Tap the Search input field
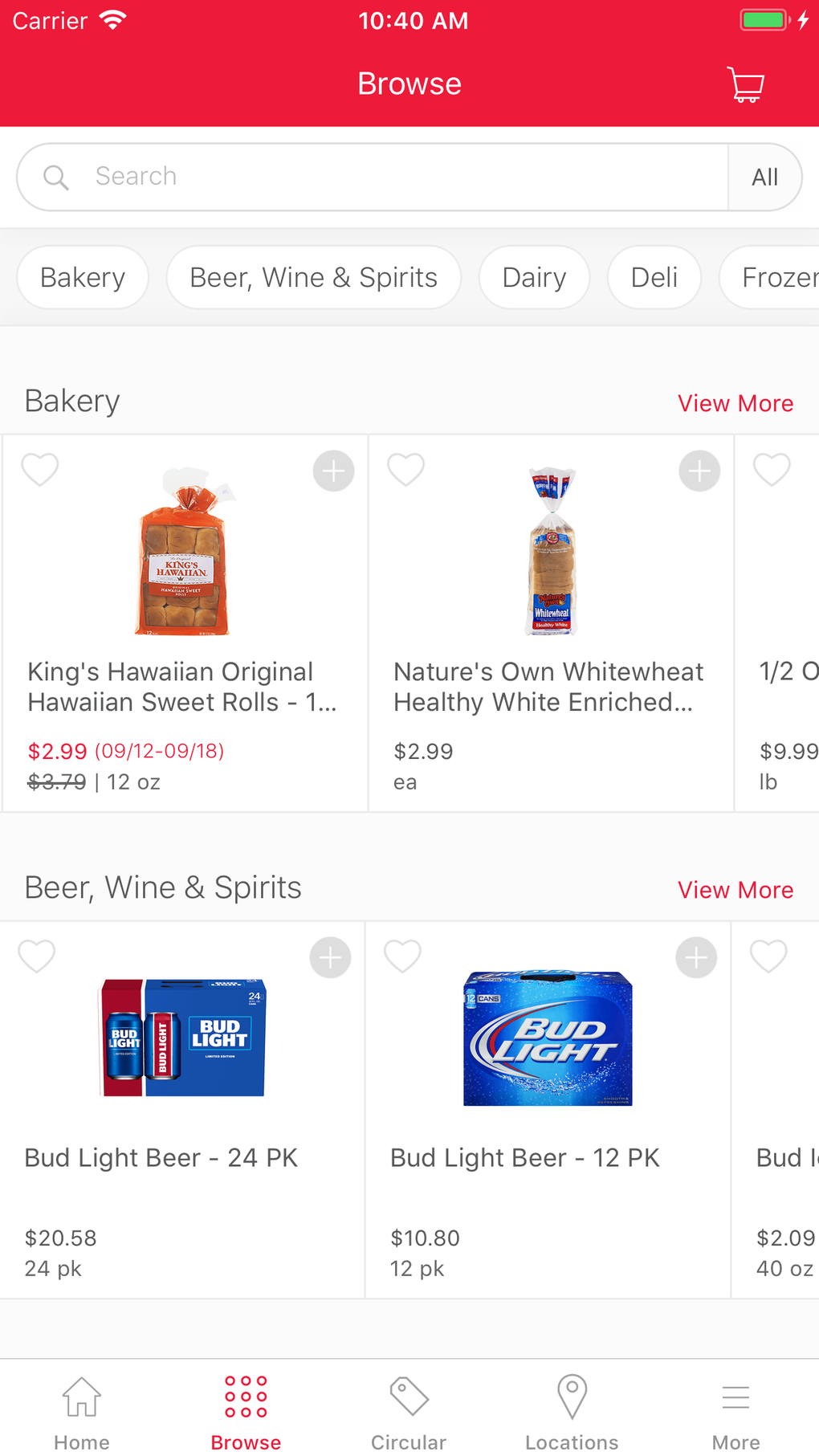Viewport: 819px width, 1456px height. coord(401,177)
